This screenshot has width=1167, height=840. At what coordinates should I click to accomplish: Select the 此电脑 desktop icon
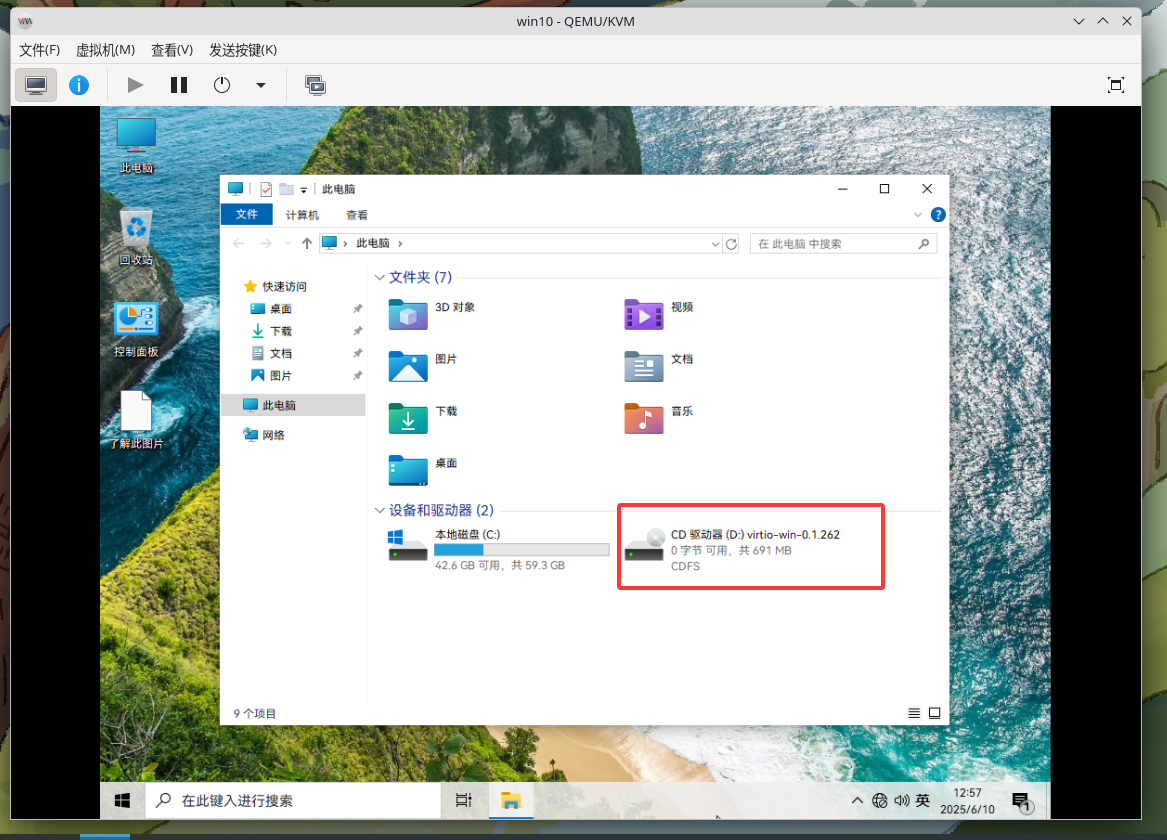[136, 145]
